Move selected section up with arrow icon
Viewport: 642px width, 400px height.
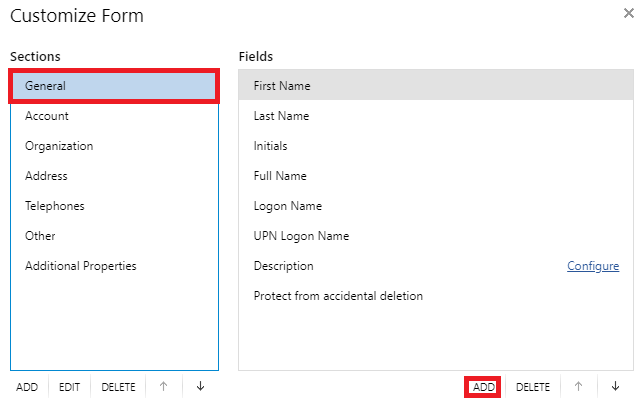tap(163, 386)
